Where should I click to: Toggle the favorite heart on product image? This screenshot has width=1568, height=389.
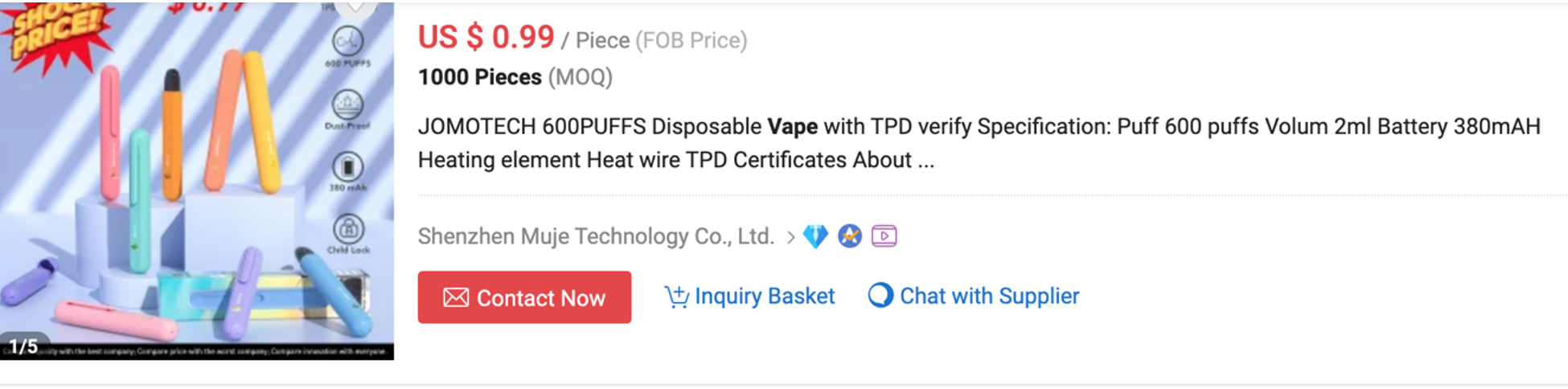[x=355, y=8]
